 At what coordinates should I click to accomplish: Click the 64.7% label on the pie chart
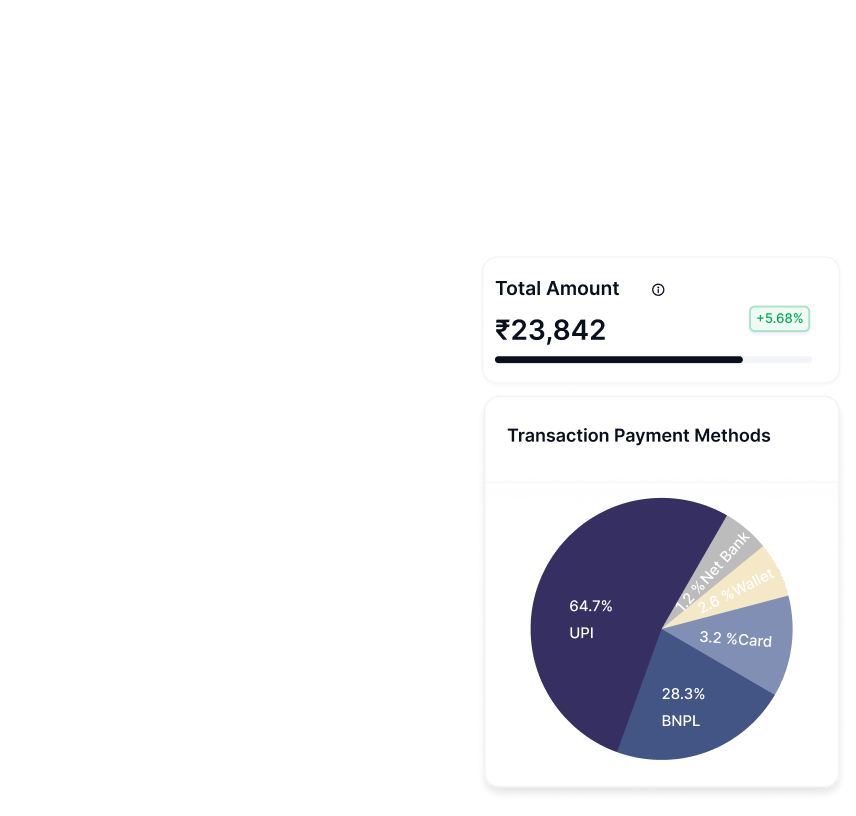tap(591, 606)
